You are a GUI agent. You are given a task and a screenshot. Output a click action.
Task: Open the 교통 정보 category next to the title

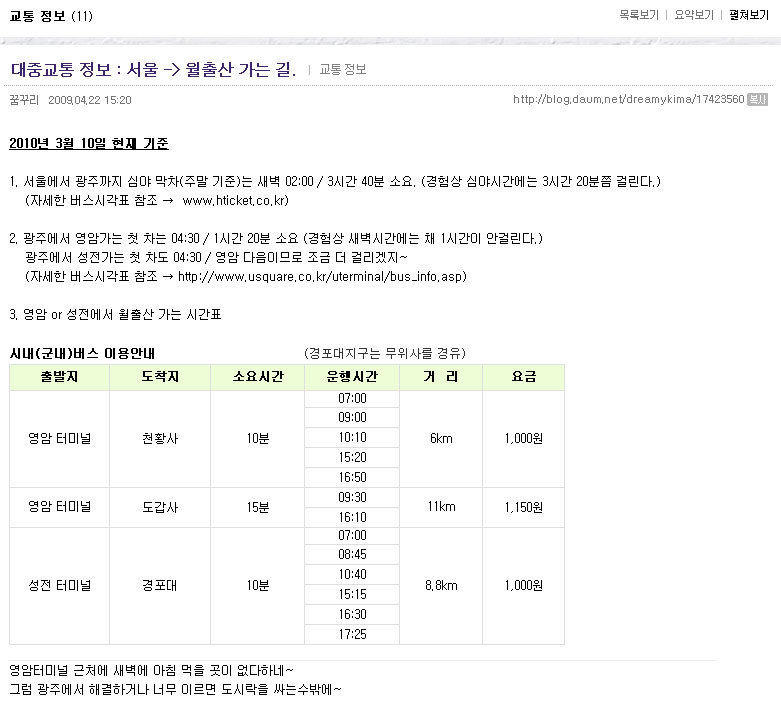point(343,70)
